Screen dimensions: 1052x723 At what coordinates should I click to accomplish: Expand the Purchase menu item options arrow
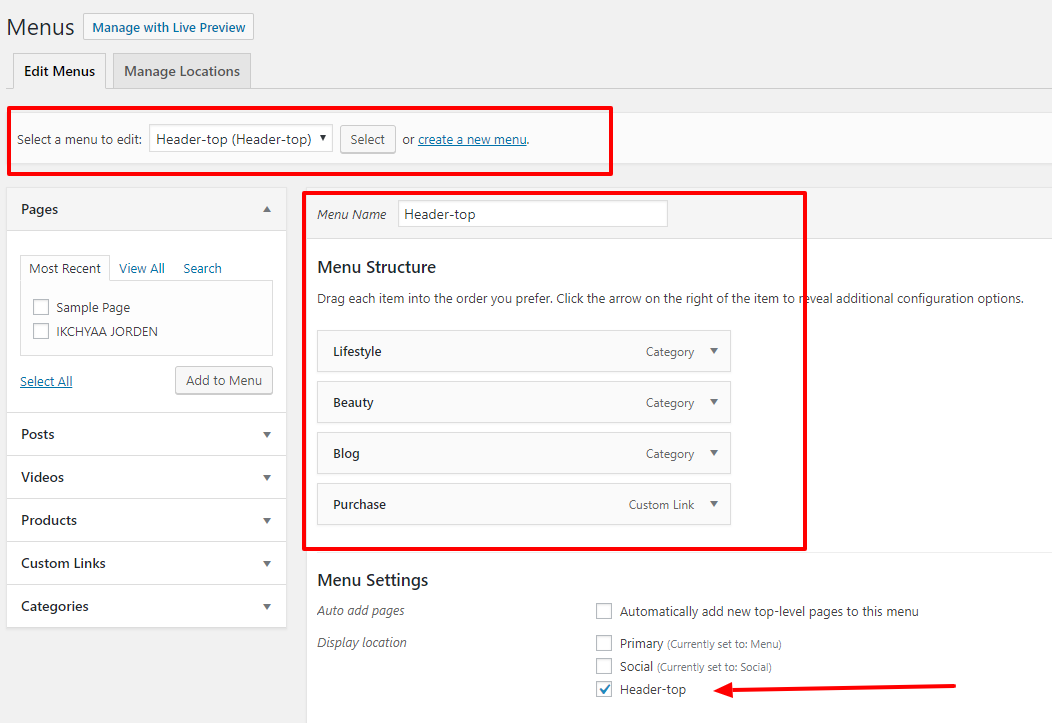click(714, 504)
